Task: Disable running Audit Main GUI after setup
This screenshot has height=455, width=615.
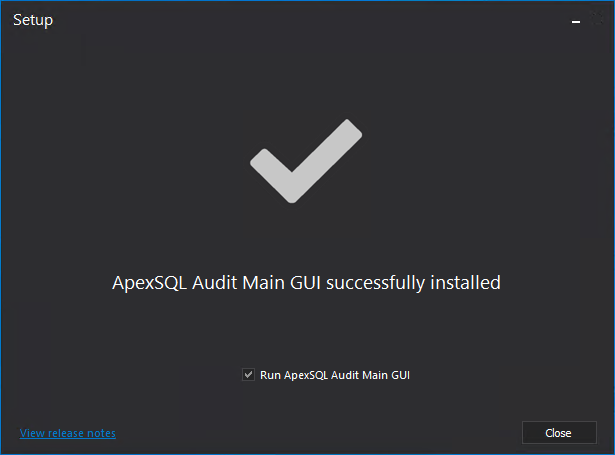Action: click(248, 375)
